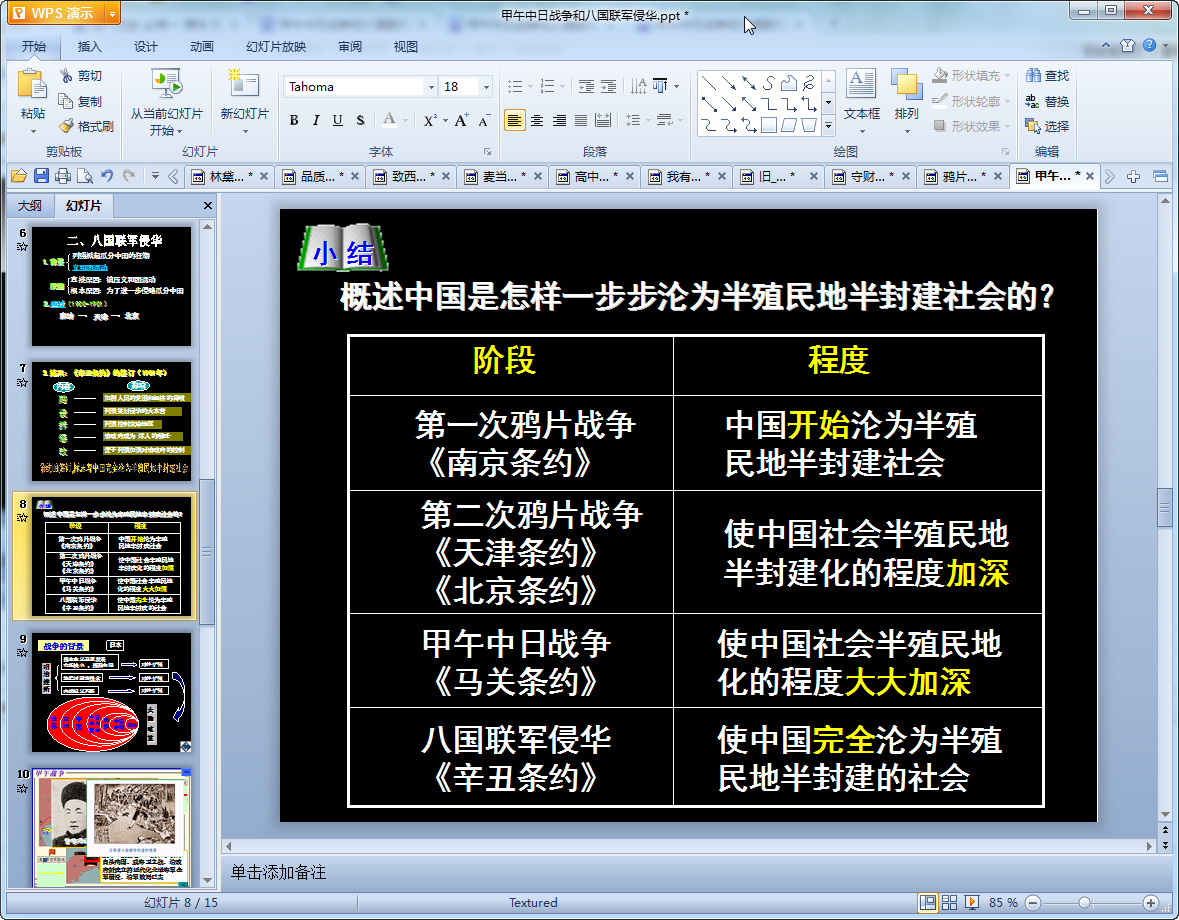1179x920 pixels.
Task: Select distributed text alignment
Action: 603,120
